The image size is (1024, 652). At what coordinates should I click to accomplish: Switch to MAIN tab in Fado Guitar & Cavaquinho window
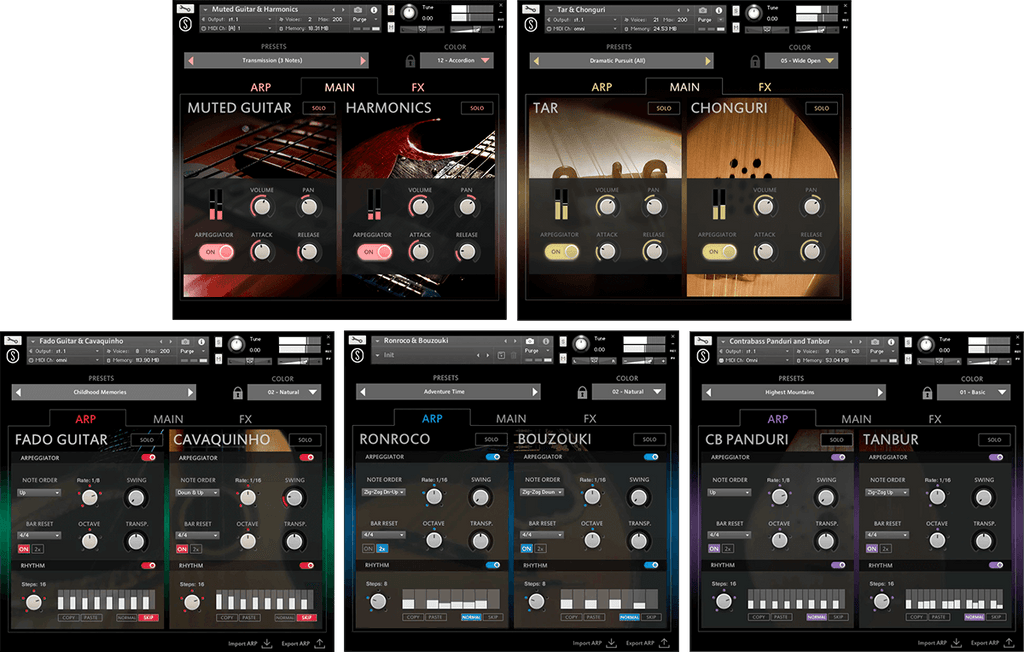coord(168,419)
